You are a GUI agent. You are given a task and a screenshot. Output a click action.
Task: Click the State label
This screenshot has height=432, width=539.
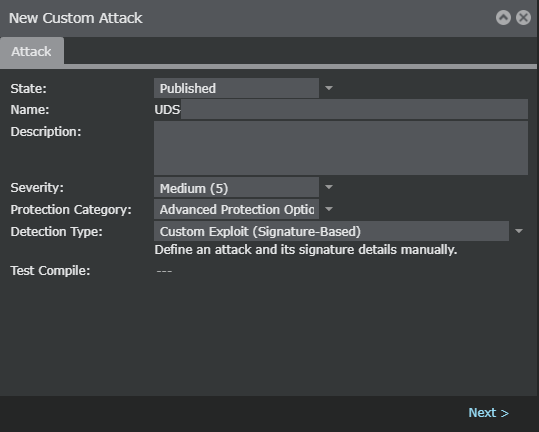[x=29, y=89]
